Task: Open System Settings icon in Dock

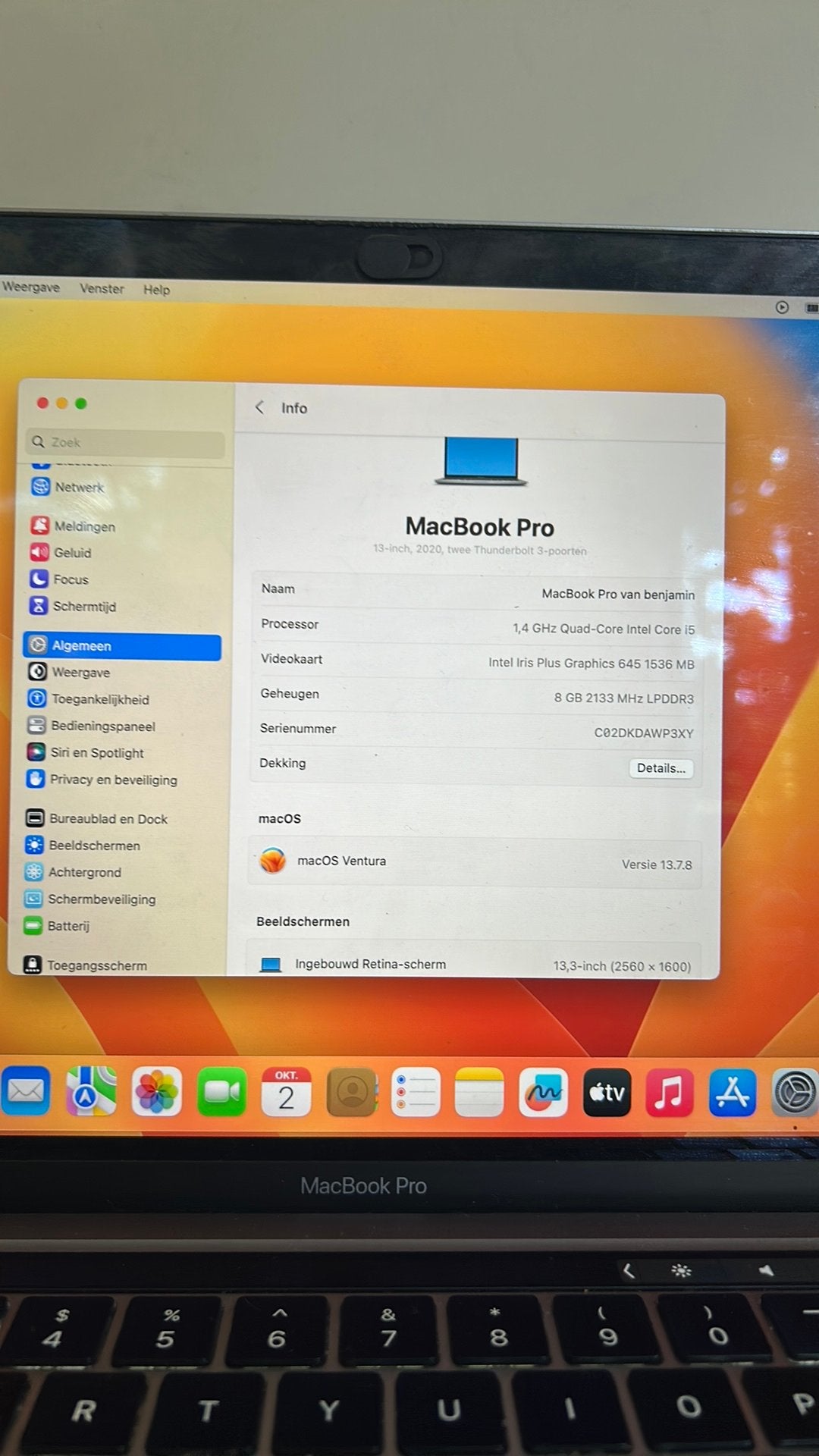Action: pyautogui.click(x=795, y=1093)
